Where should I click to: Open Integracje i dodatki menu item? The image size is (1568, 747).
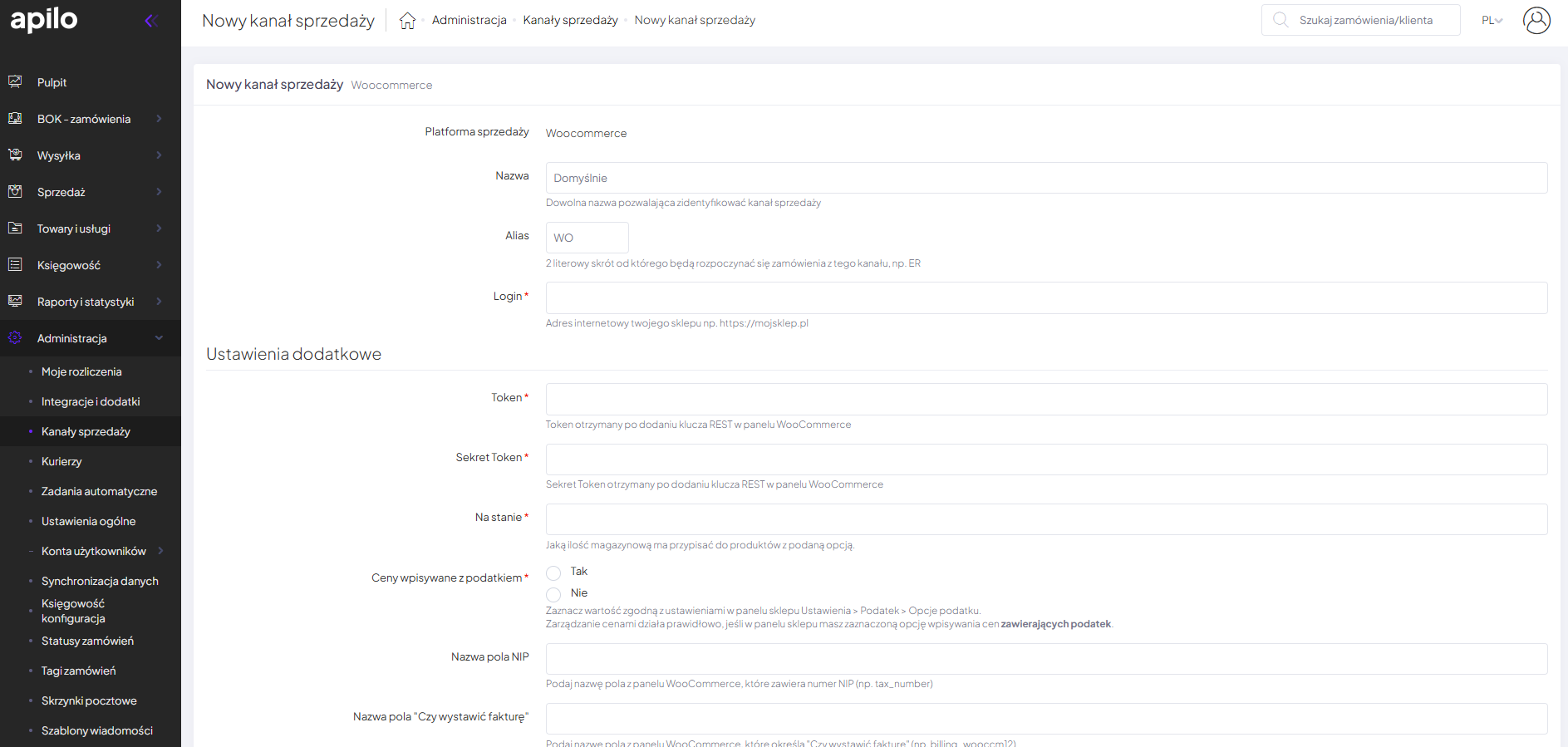(91, 401)
